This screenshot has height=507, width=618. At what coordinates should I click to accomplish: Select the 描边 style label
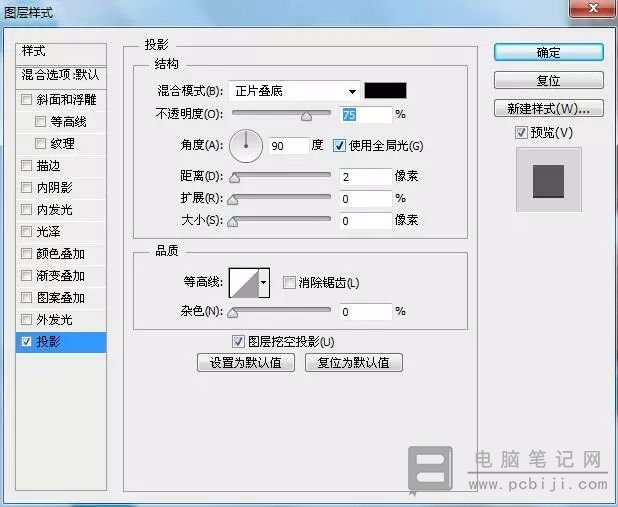coord(48,166)
